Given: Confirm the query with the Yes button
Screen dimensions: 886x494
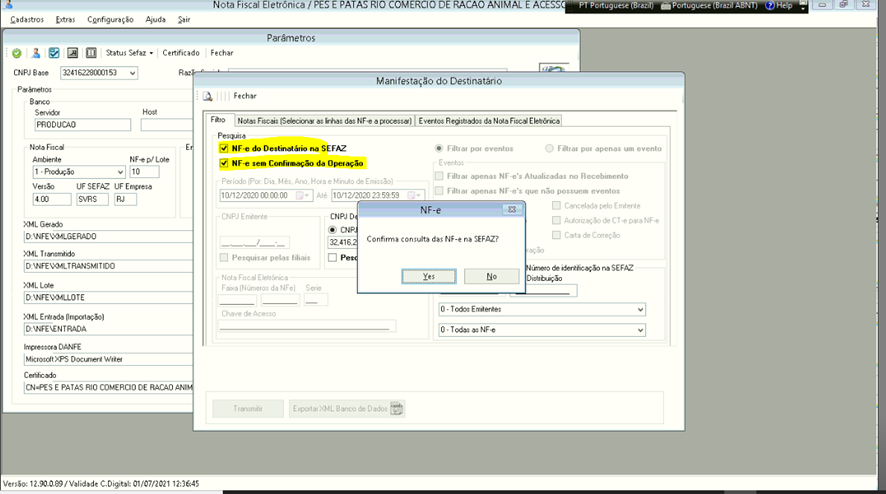Looking at the screenshot, I should 429,276.
